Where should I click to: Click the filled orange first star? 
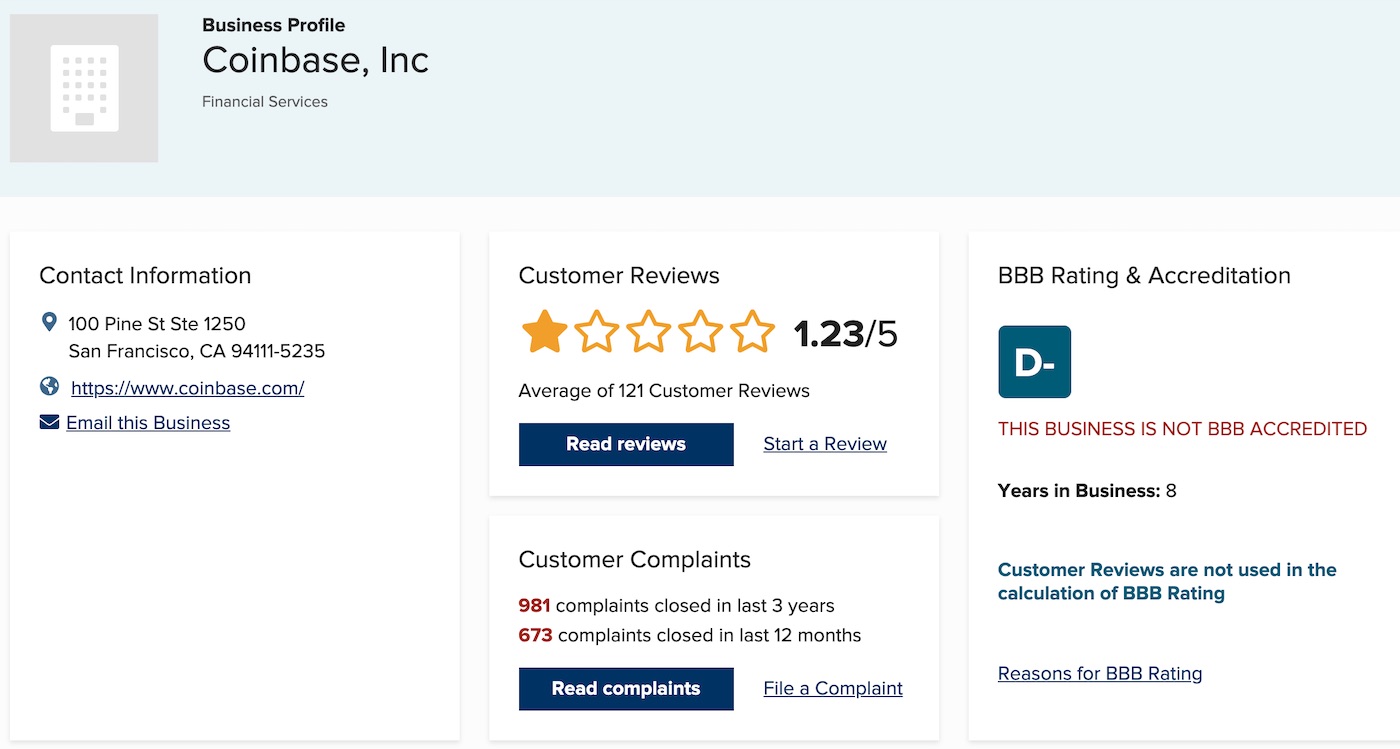coord(544,332)
